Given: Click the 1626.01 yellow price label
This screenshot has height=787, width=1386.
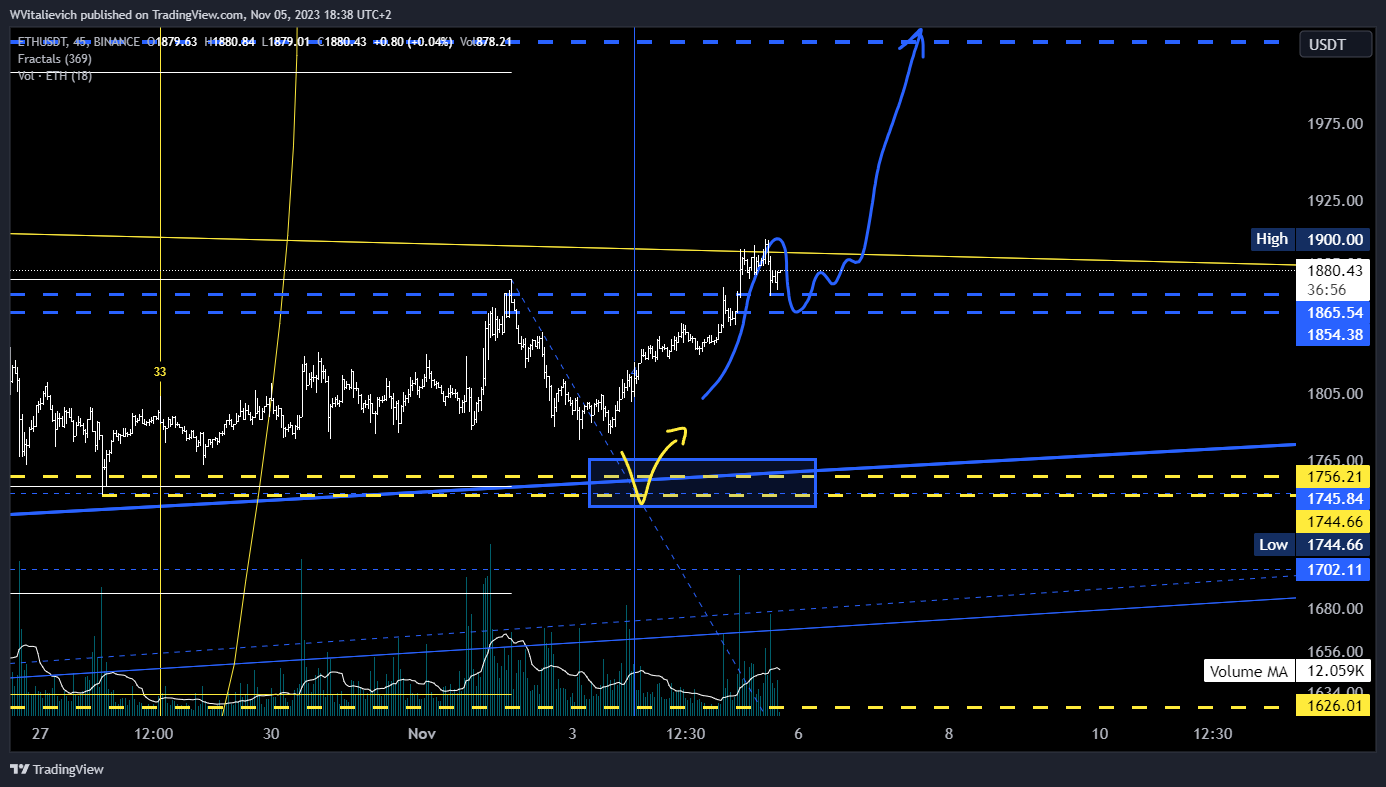Looking at the screenshot, I should (x=1334, y=706).
